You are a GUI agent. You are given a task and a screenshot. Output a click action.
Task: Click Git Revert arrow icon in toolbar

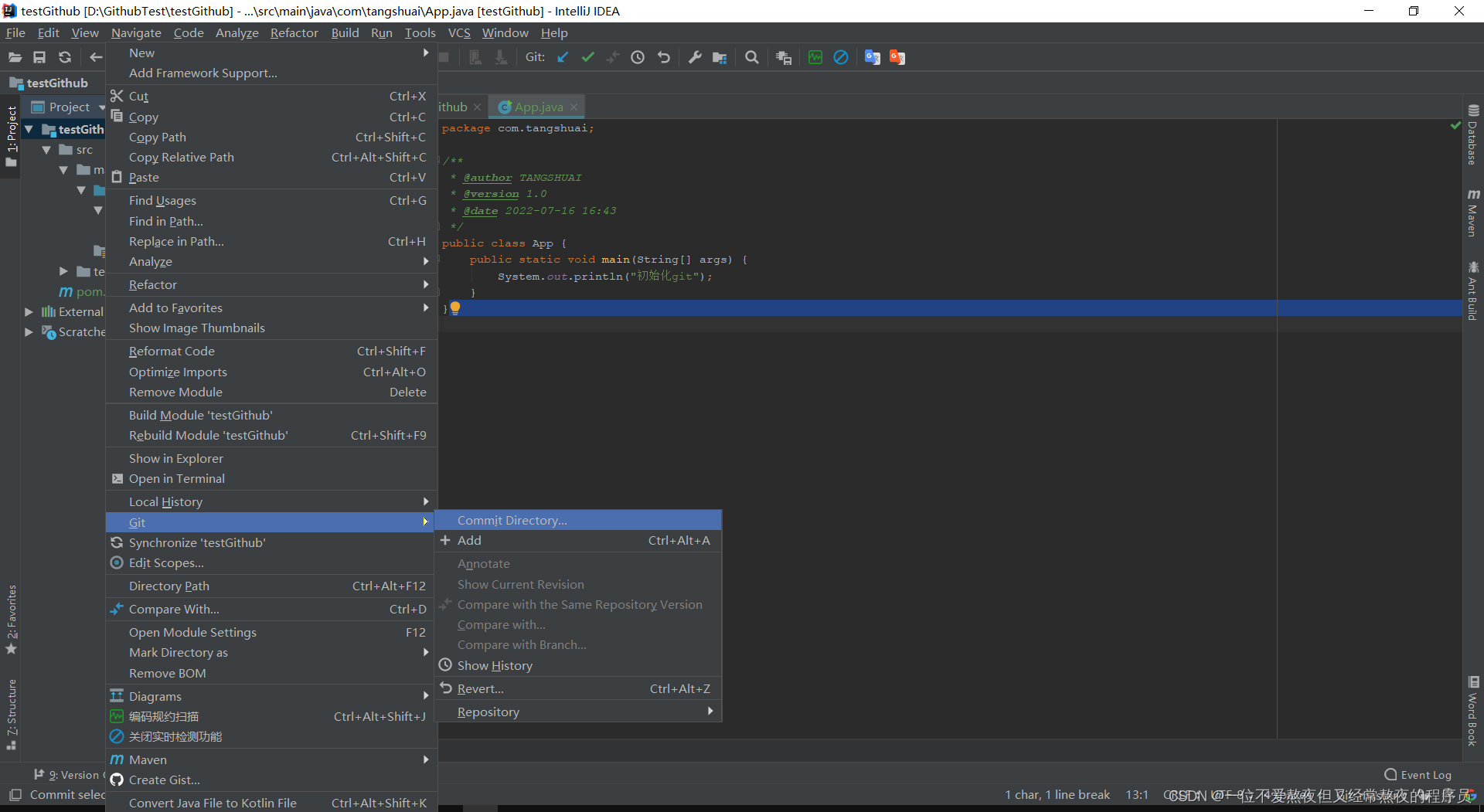click(664, 57)
